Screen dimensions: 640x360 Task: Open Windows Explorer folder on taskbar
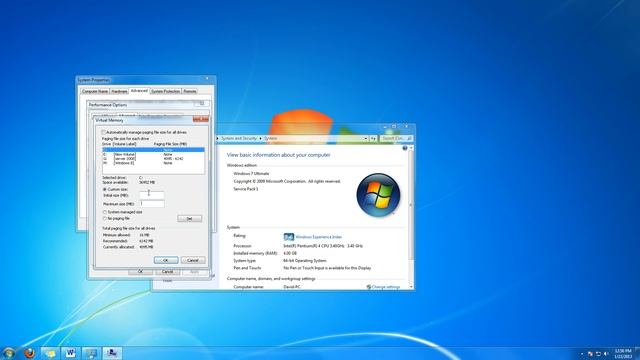pyautogui.click(x=50, y=353)
